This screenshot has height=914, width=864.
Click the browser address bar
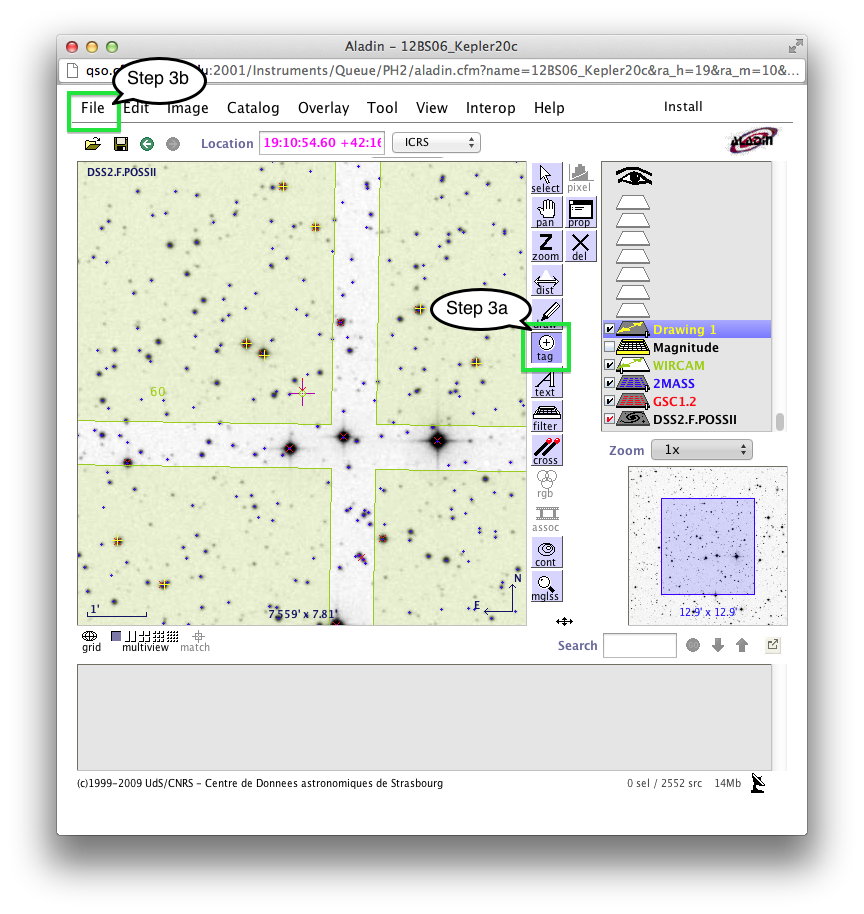432,71
